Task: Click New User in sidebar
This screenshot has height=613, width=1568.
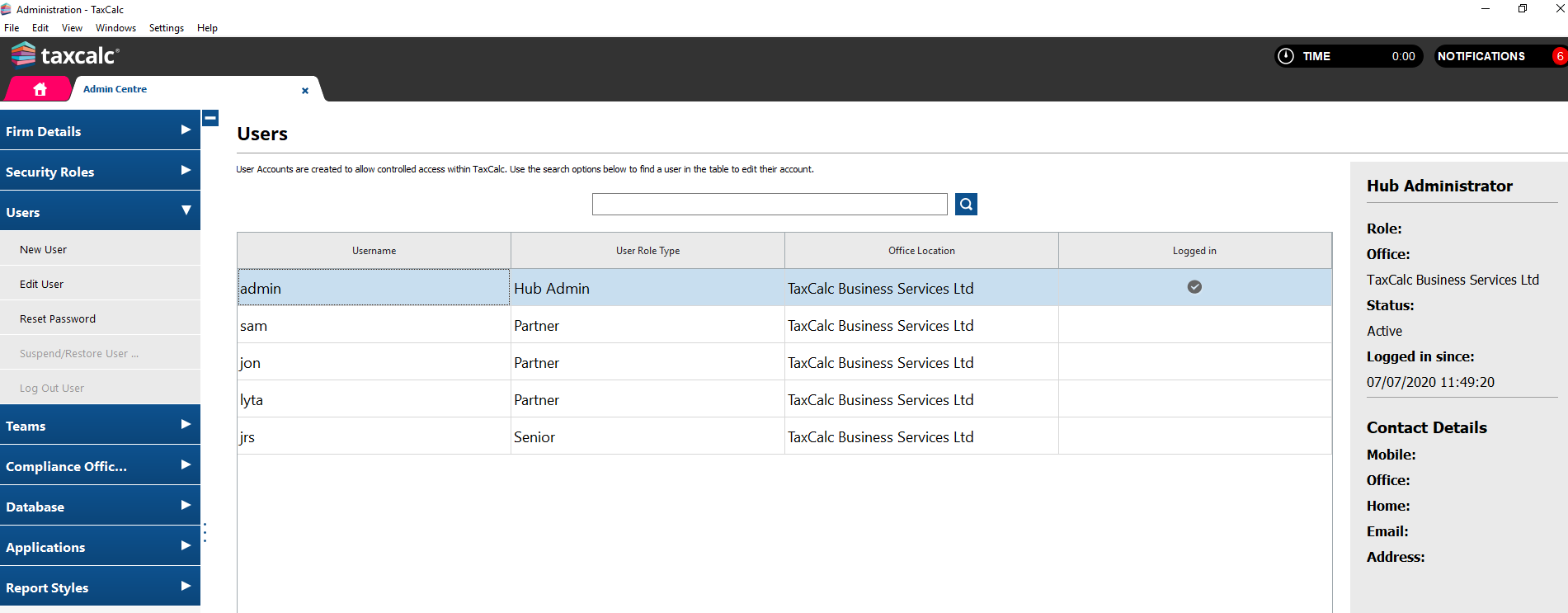Action: (44, 249)
